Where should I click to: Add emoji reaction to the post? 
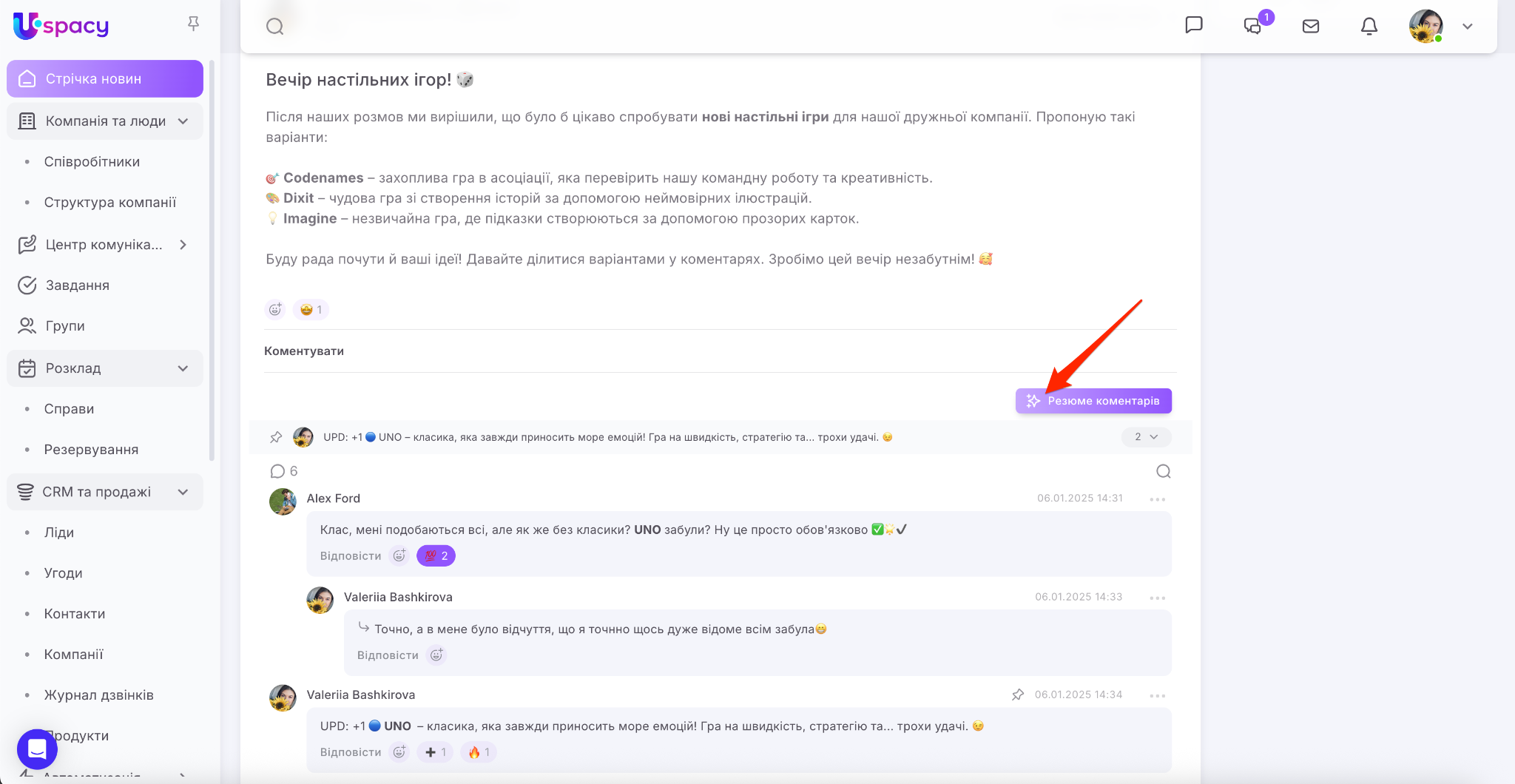(275, 310)
